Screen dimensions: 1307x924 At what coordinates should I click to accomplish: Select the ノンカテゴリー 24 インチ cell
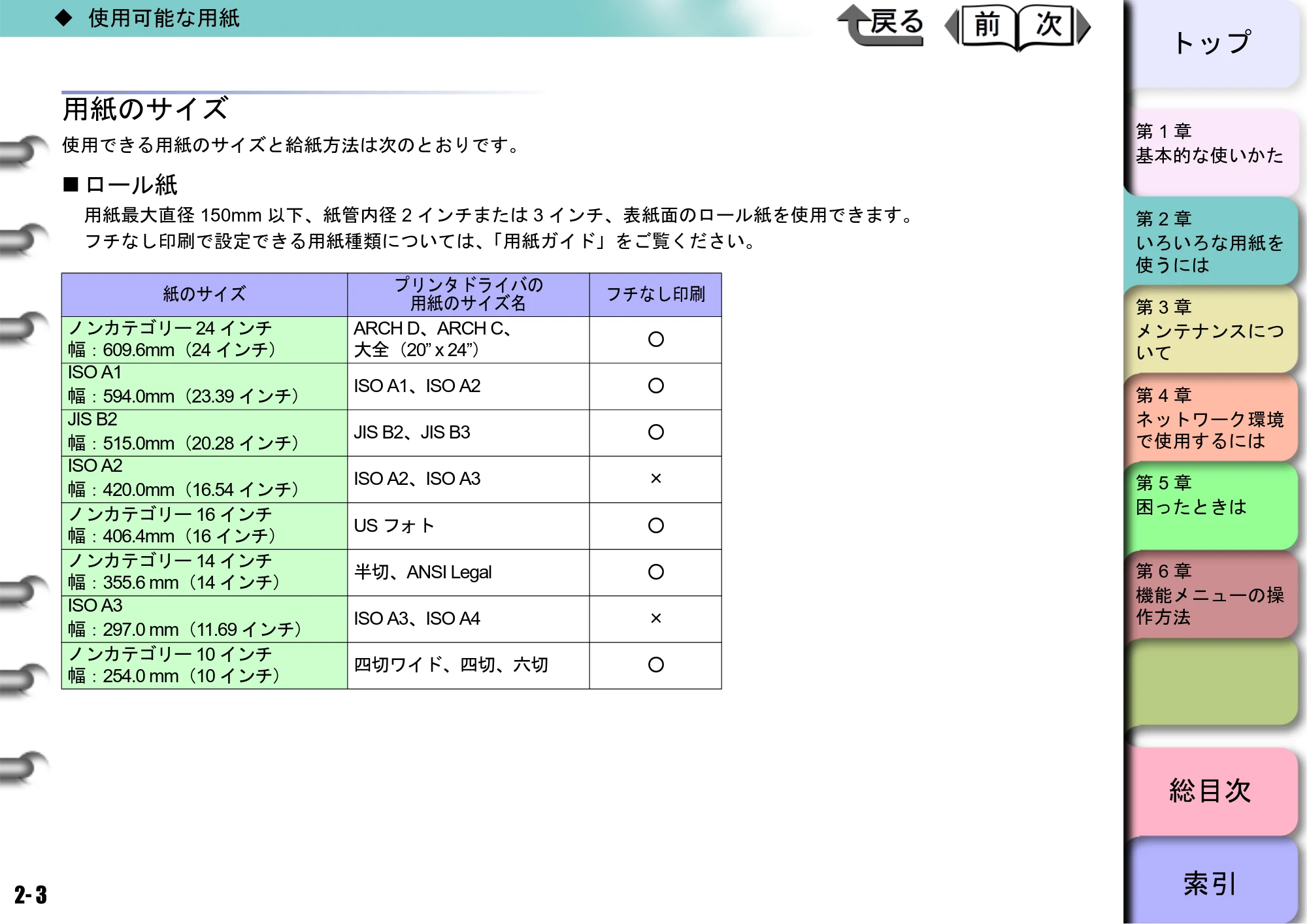(x=205, y=340)
